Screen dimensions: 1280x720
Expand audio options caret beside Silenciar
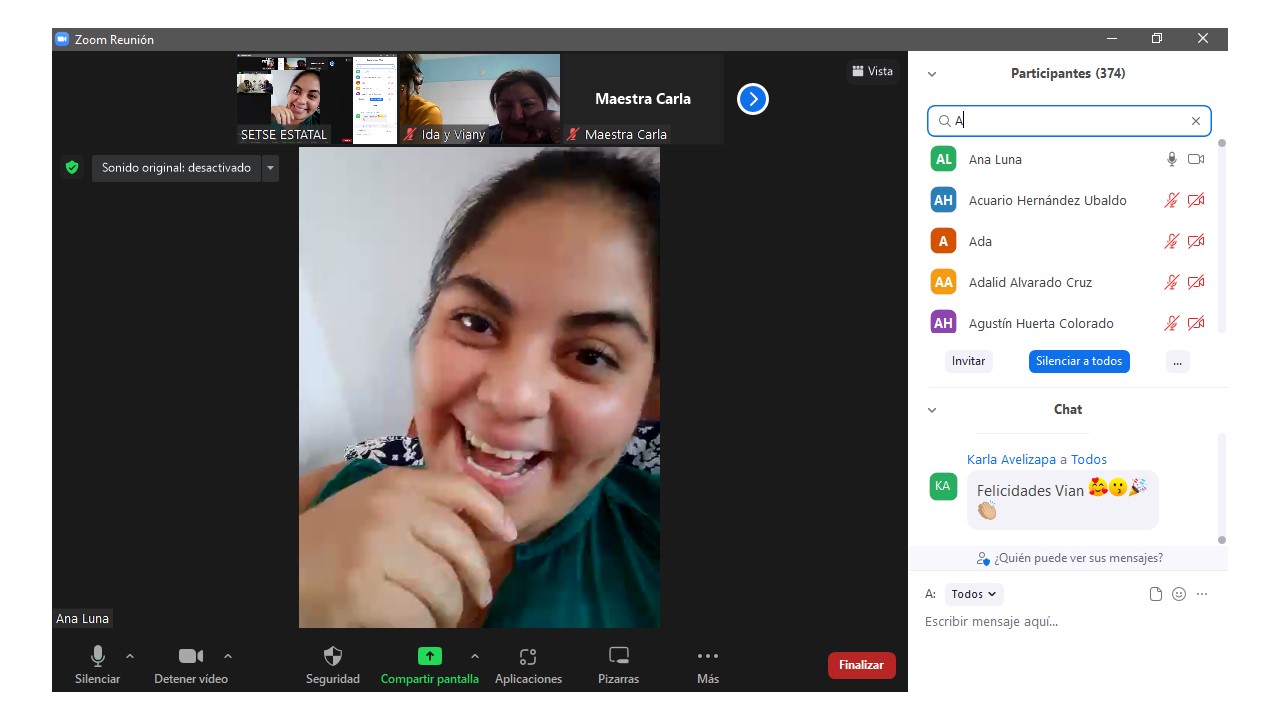(130, 656)
